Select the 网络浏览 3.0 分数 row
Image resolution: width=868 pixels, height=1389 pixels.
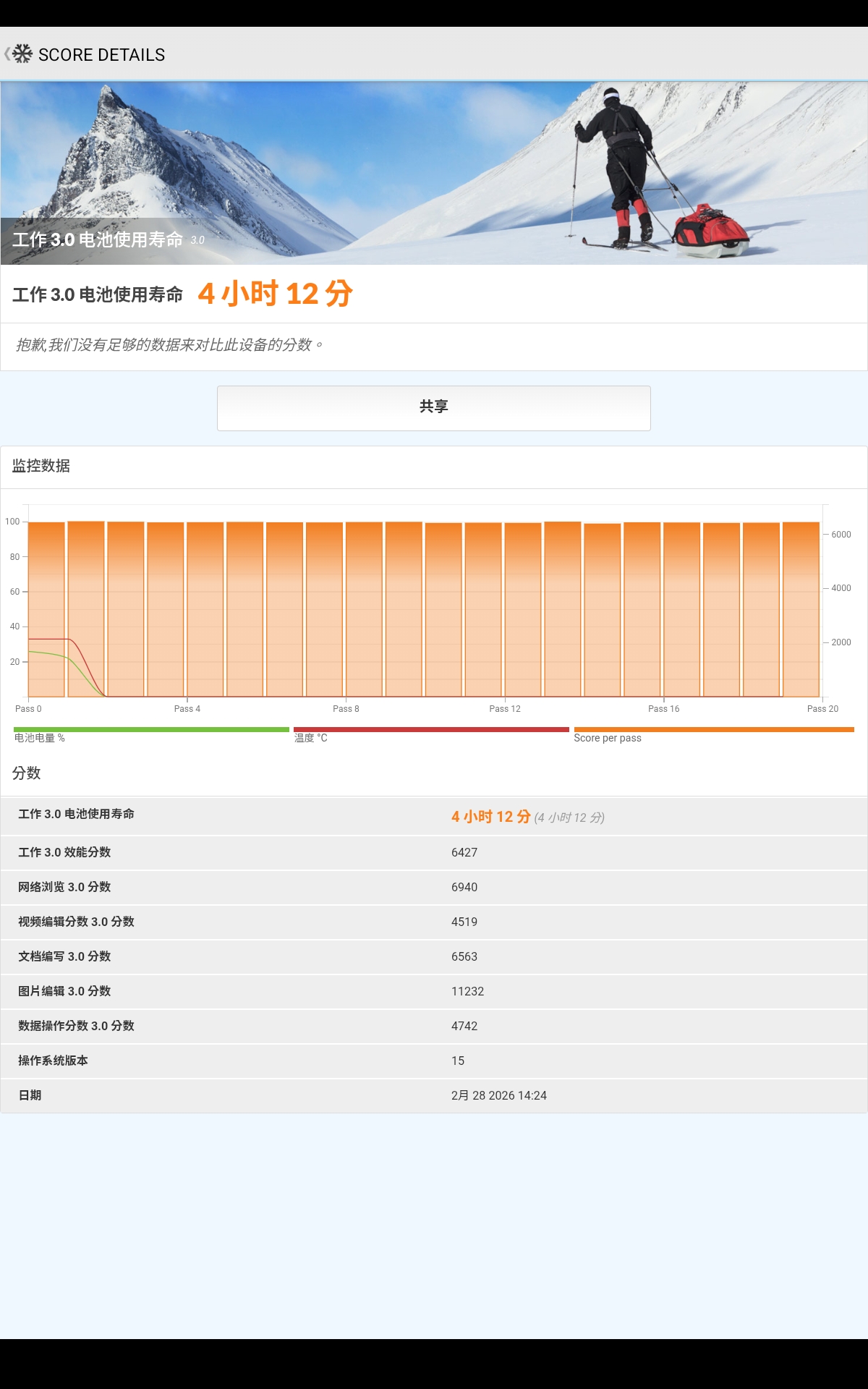(434, 887)
